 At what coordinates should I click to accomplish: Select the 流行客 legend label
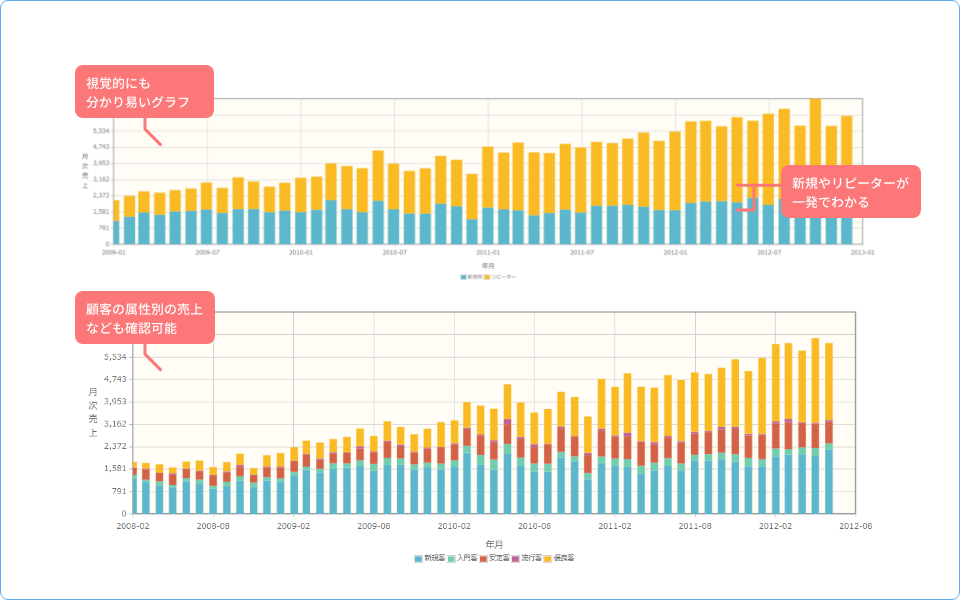(531, 558)
